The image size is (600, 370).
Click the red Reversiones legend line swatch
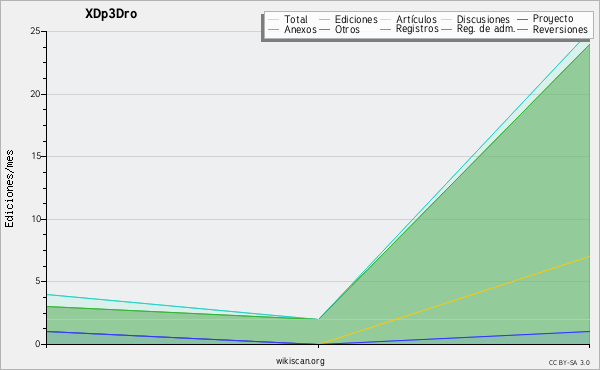[x=522, y=29]
